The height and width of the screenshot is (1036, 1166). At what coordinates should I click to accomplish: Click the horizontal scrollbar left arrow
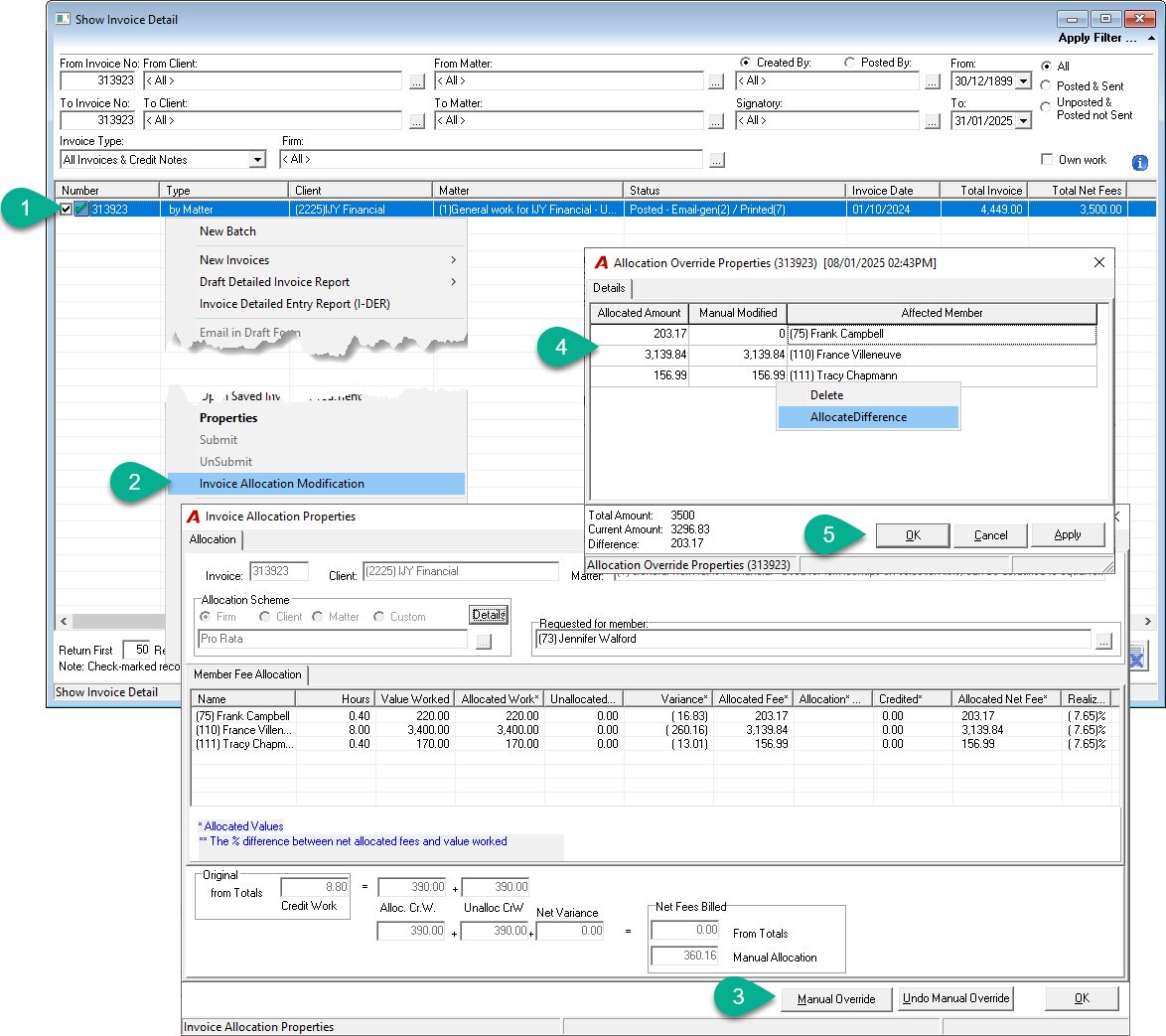(x=64, y=621)
